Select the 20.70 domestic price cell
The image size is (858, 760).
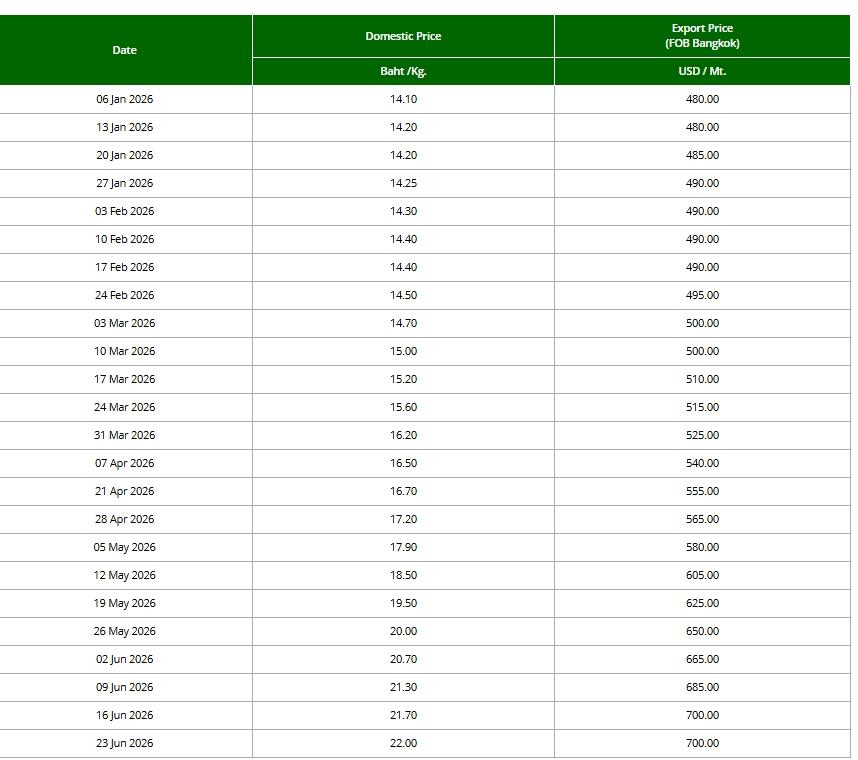pyautogui.click(x=403, y=659)
